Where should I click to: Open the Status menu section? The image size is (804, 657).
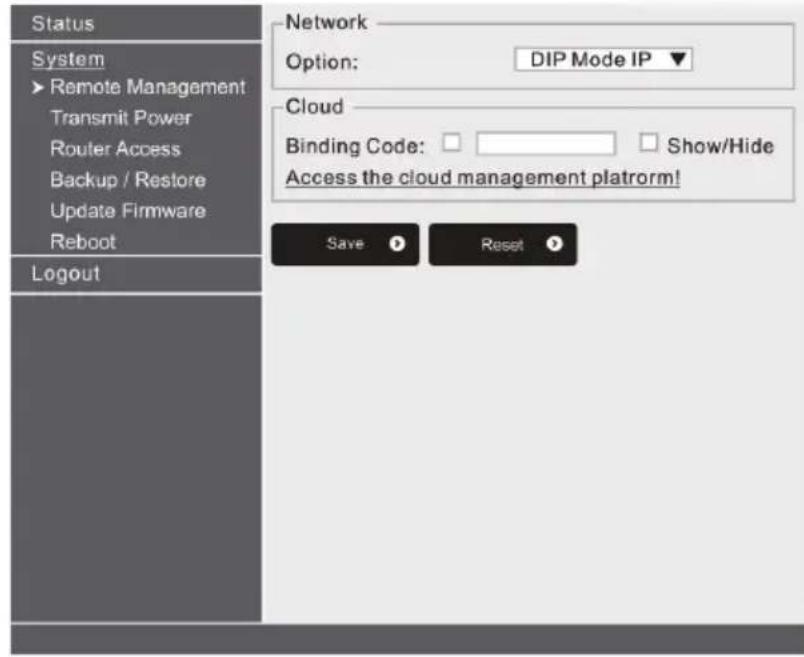[x=63, y=24]
